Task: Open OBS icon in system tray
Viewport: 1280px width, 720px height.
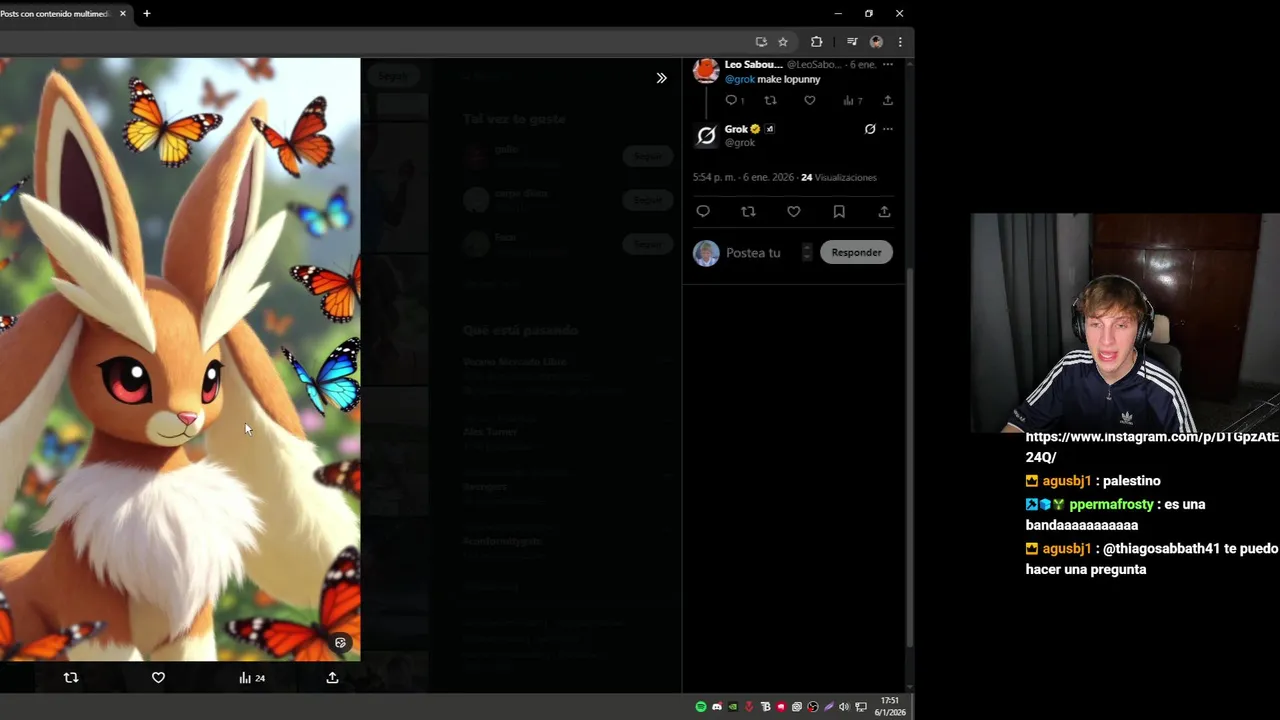Action: 812,707
